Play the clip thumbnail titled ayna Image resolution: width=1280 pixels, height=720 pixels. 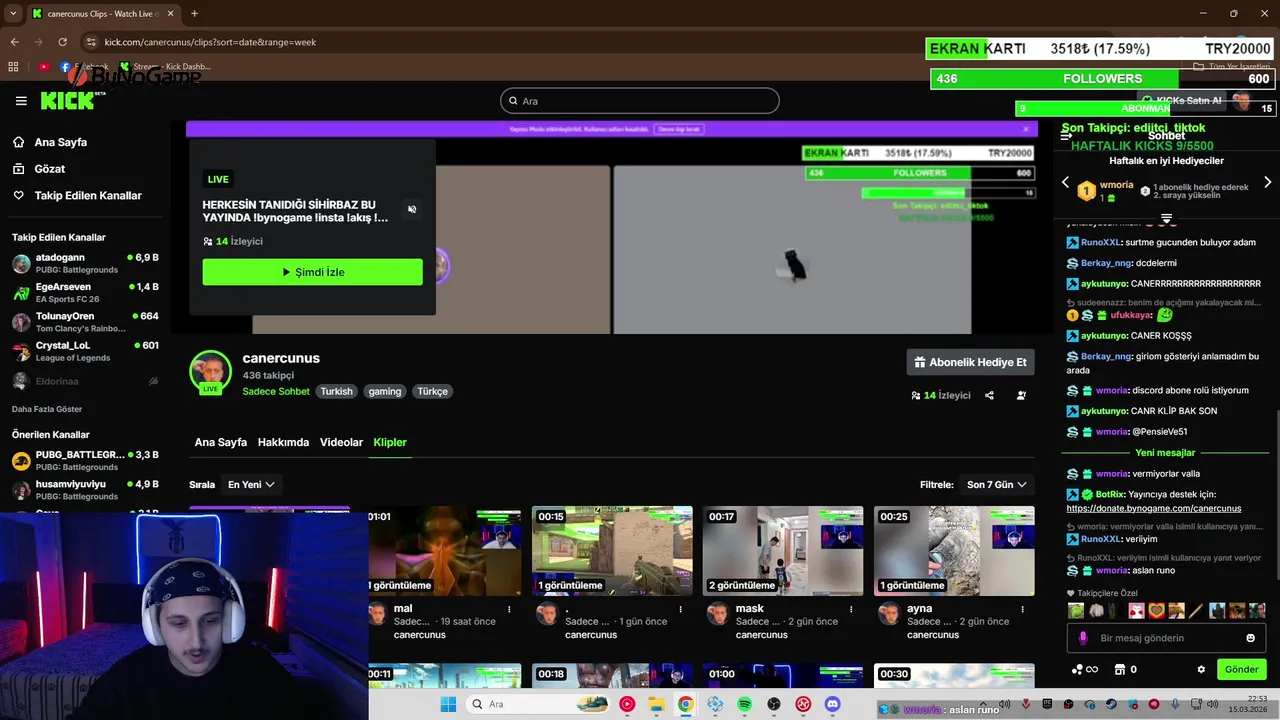(953, 551)
